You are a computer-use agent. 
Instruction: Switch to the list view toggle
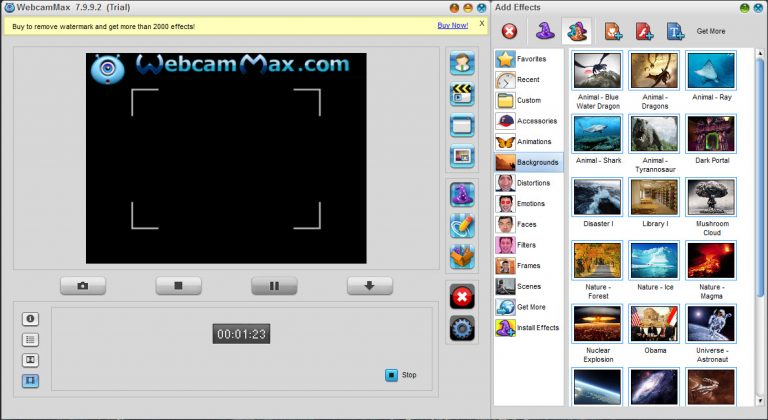pos(31,340)
